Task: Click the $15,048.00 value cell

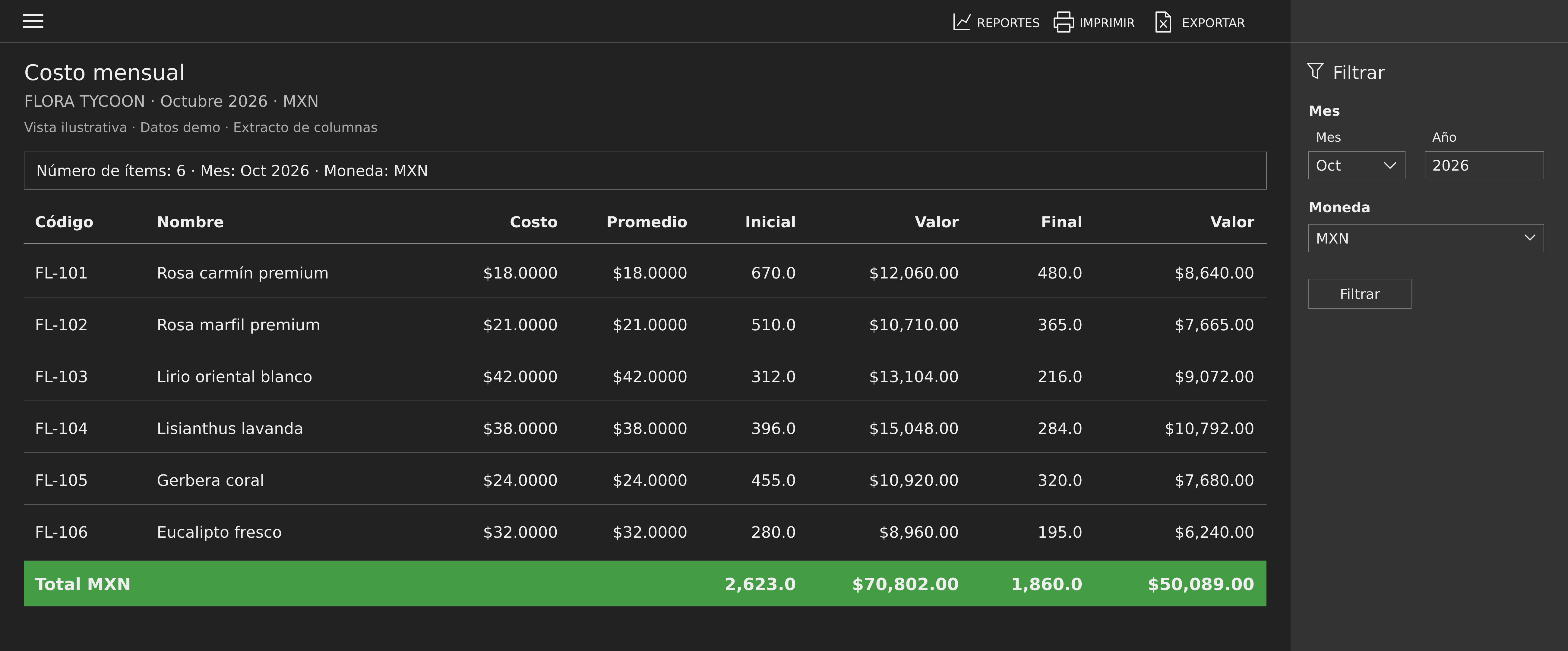Action: coord(914,428)
